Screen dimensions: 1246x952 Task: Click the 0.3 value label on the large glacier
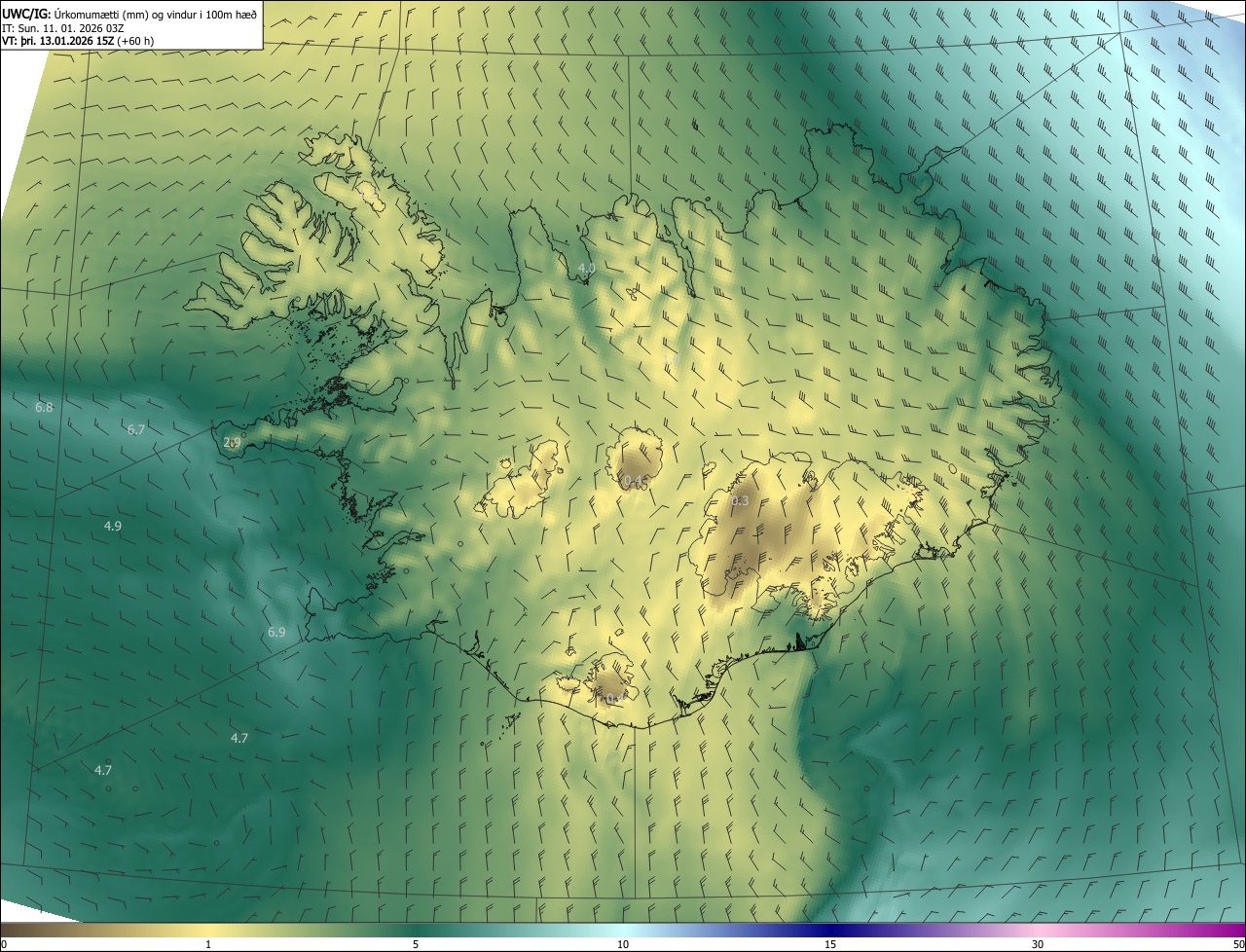[740, 500]
